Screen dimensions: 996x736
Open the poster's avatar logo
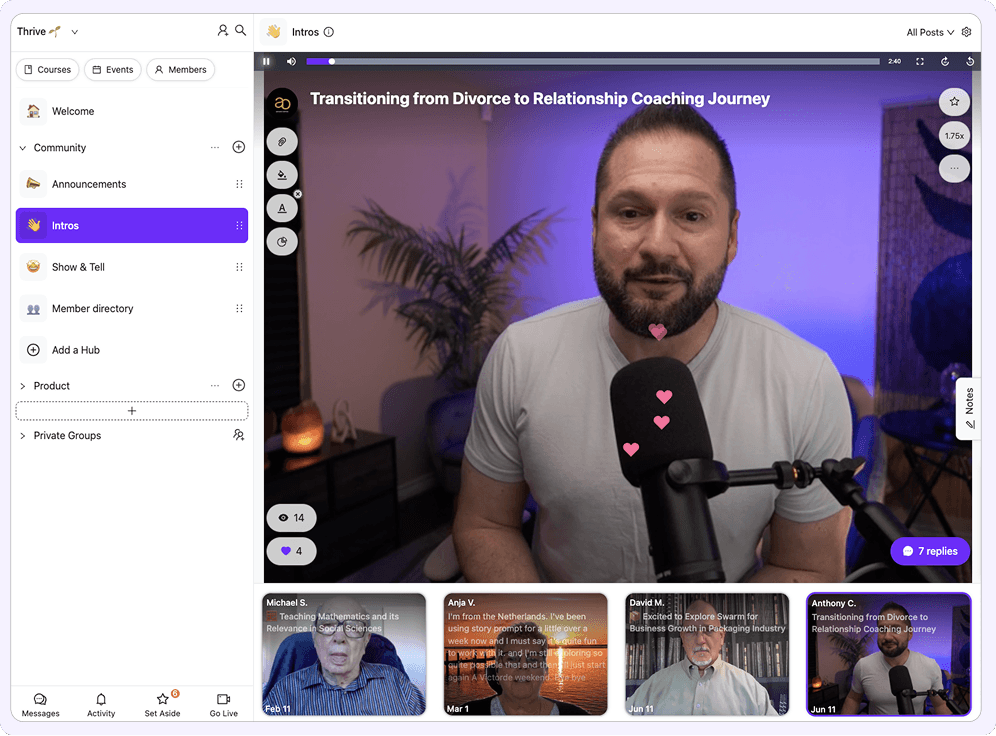(282, 103)
